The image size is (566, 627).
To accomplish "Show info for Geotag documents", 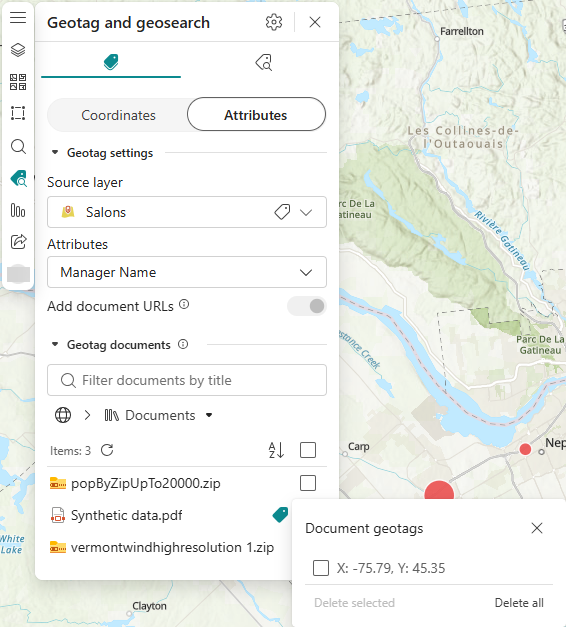I will pos(183,344).
